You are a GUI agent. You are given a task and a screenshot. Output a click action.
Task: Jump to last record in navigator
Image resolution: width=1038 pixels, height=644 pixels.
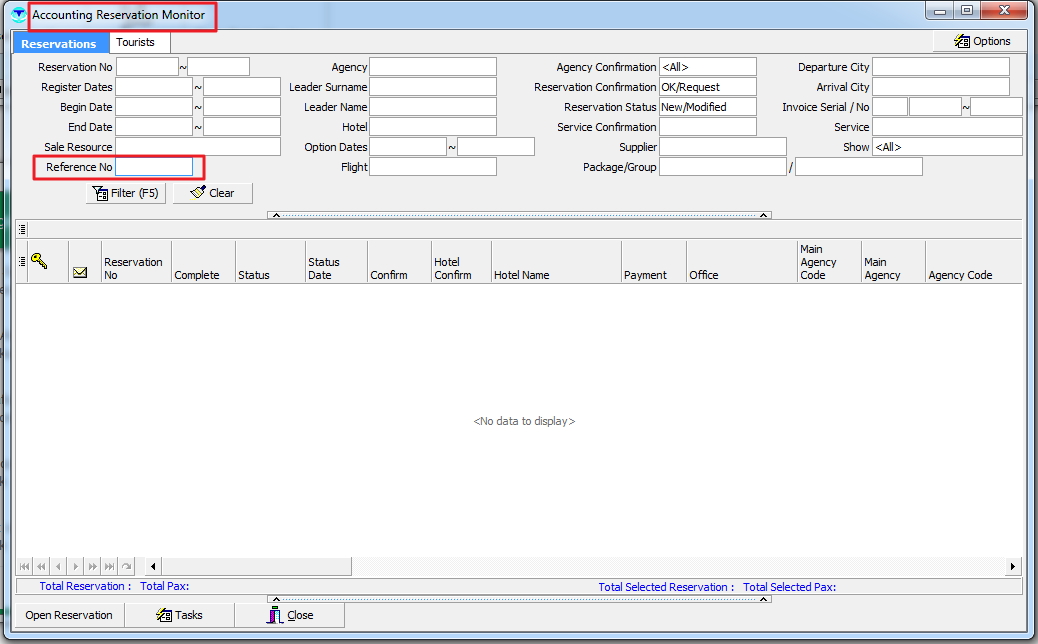click(109, 567)
